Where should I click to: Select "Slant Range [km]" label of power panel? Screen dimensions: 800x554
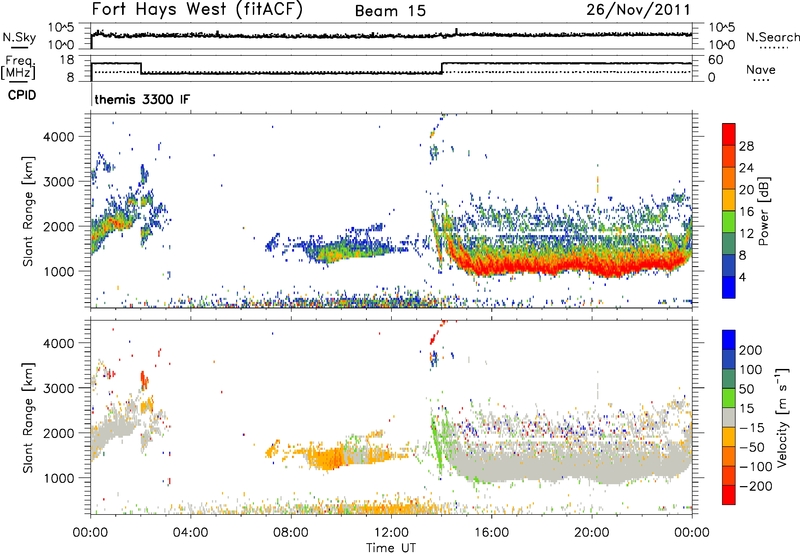[28, 211]
